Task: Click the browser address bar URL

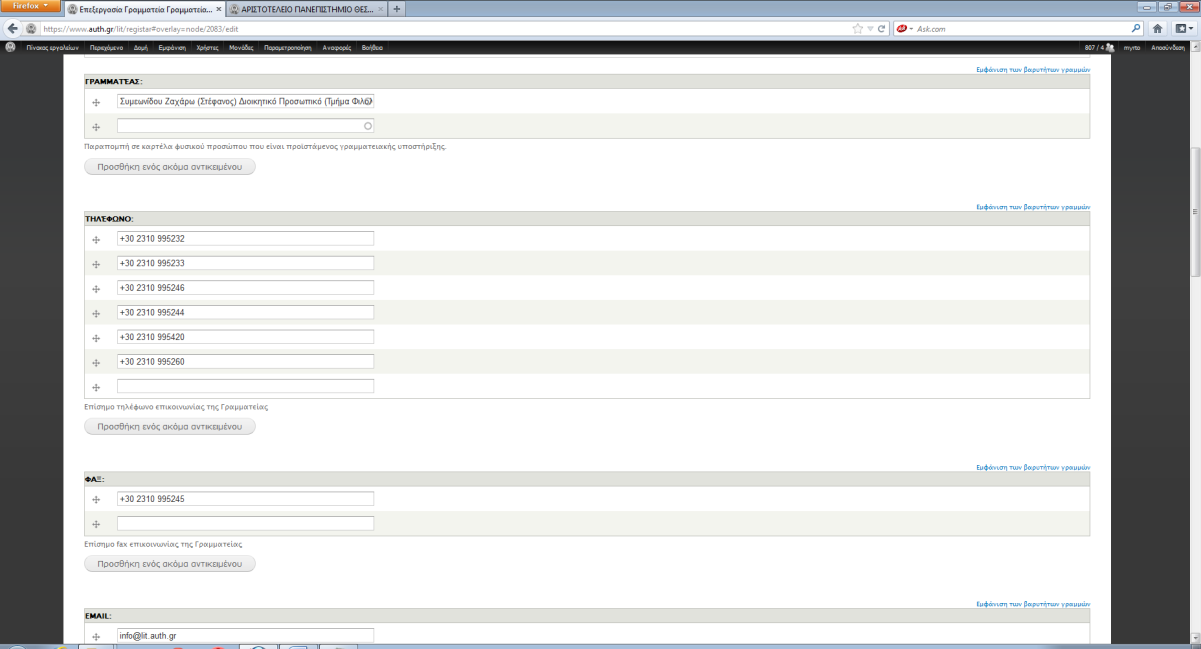Action: pos(140,29)
